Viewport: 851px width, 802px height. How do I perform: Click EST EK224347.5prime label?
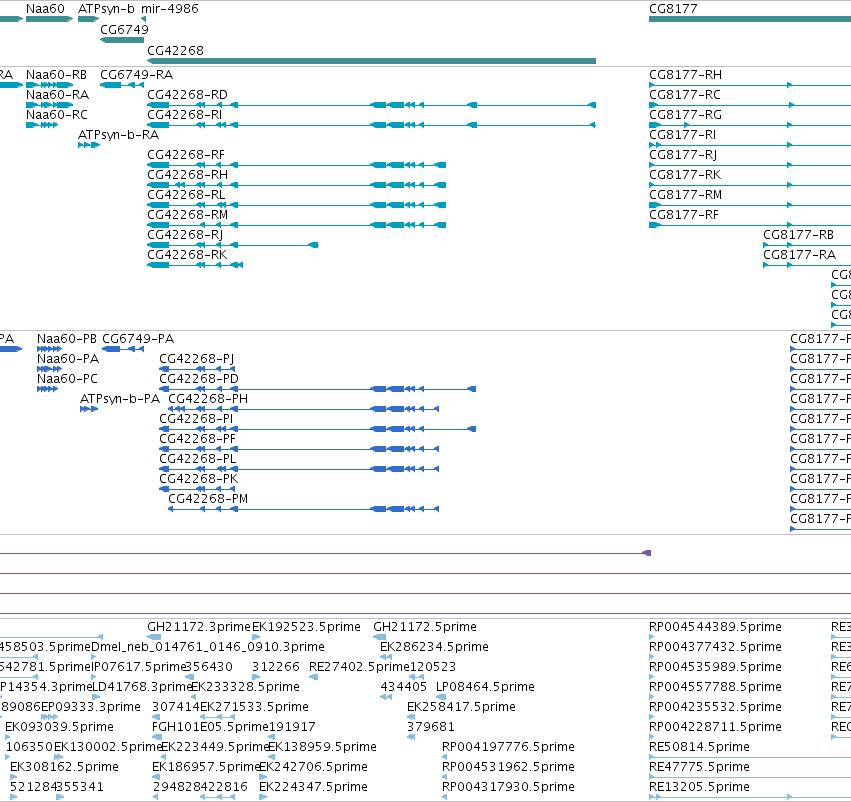(x=313, y=787)
